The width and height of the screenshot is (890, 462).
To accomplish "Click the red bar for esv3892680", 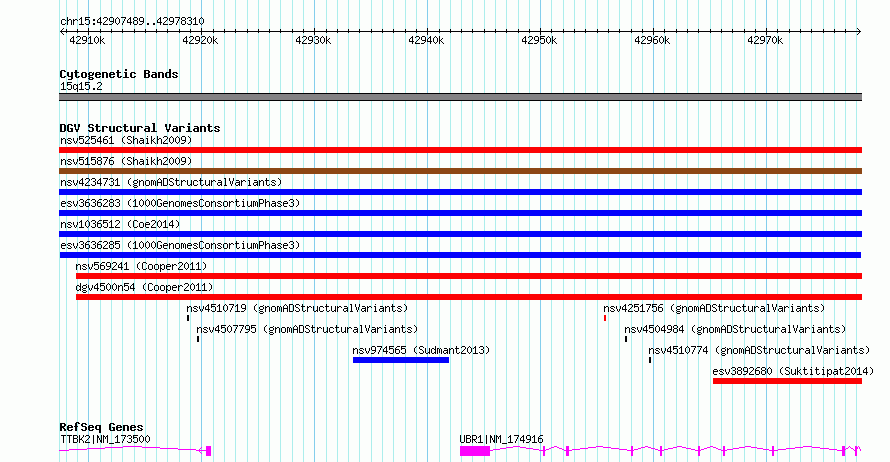I will tap(787, 381).
